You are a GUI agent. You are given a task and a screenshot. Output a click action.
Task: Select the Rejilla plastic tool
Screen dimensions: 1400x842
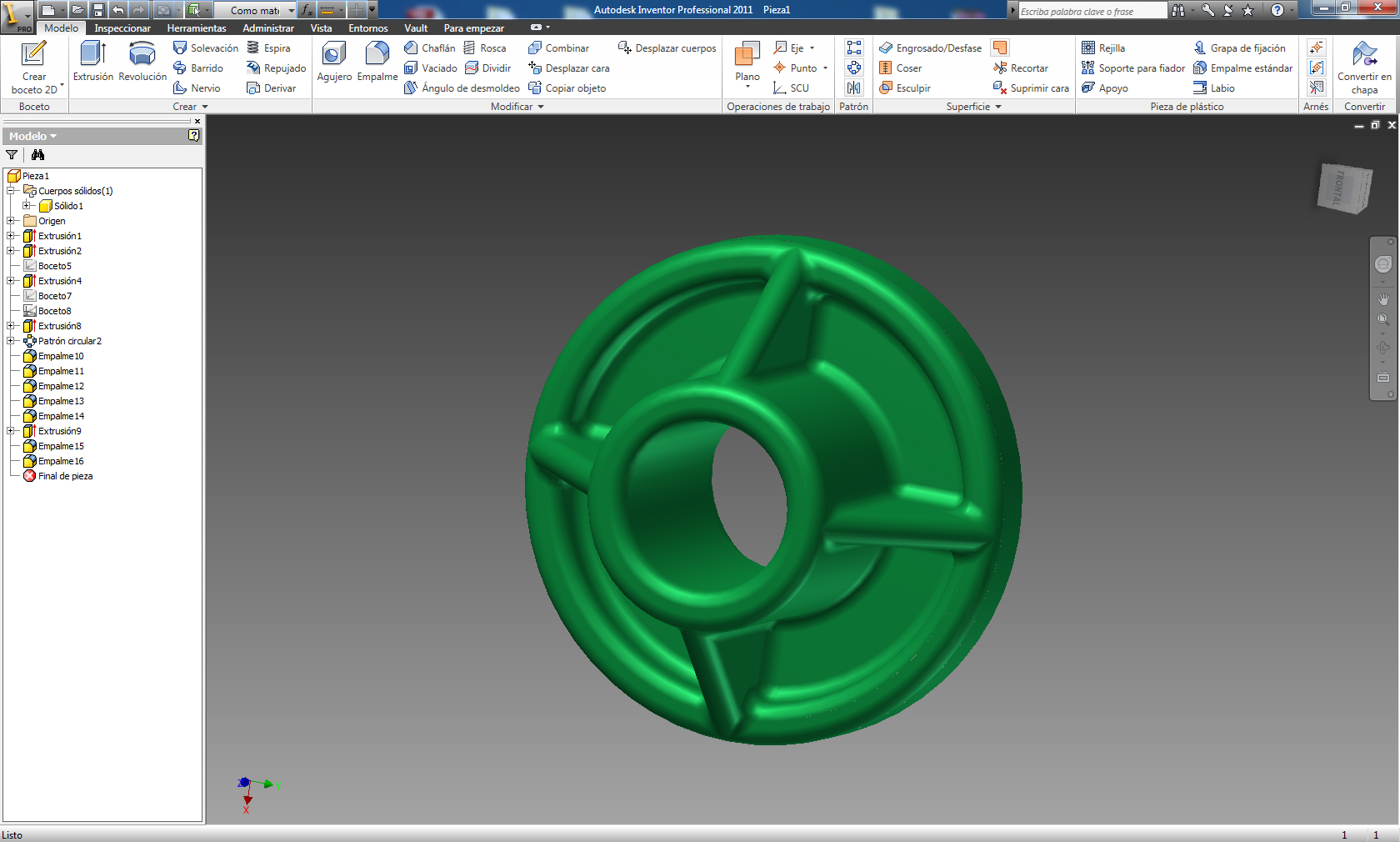click(1102, 48)
